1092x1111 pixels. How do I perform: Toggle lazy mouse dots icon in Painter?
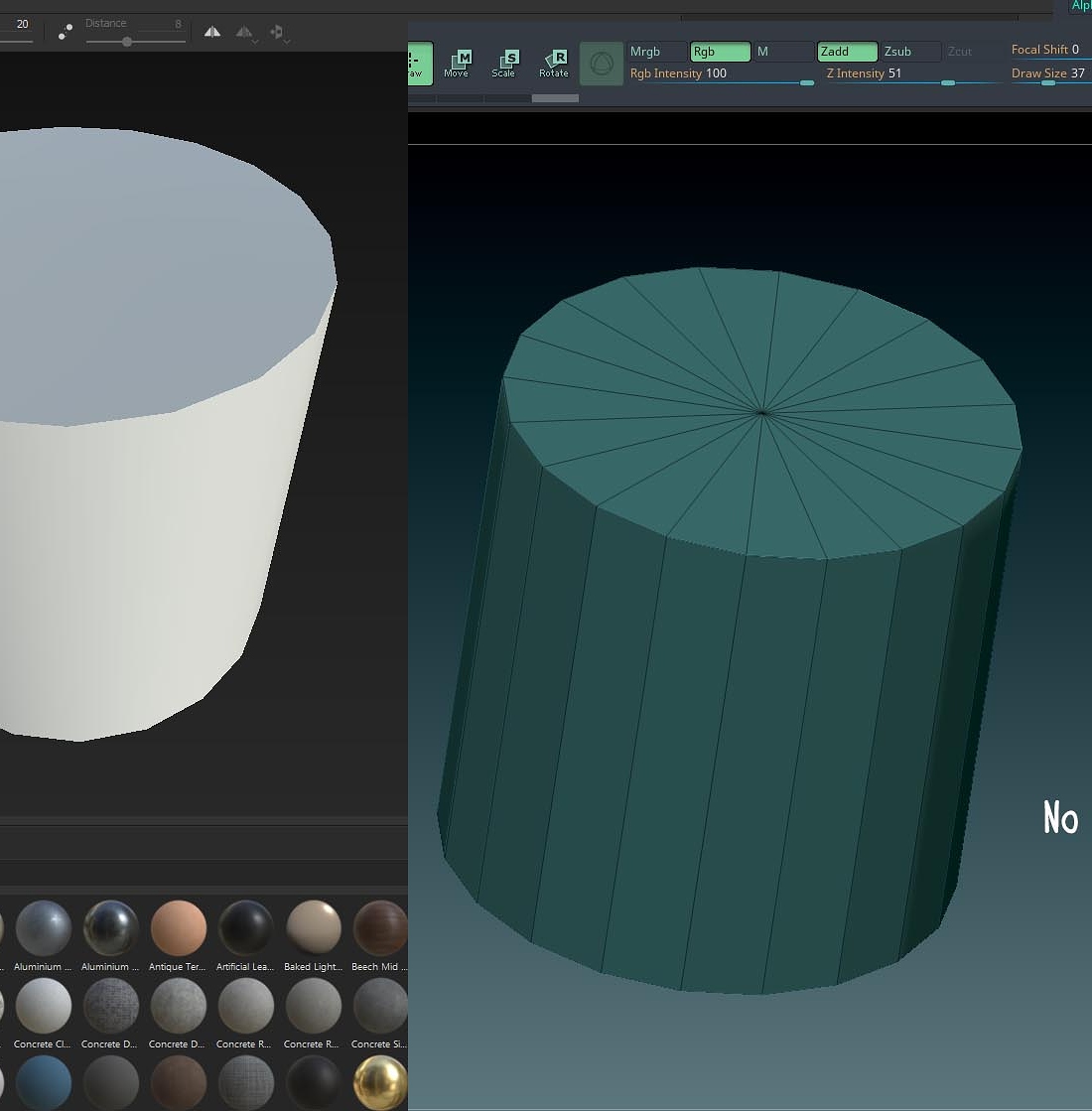[x=66, y=32]
